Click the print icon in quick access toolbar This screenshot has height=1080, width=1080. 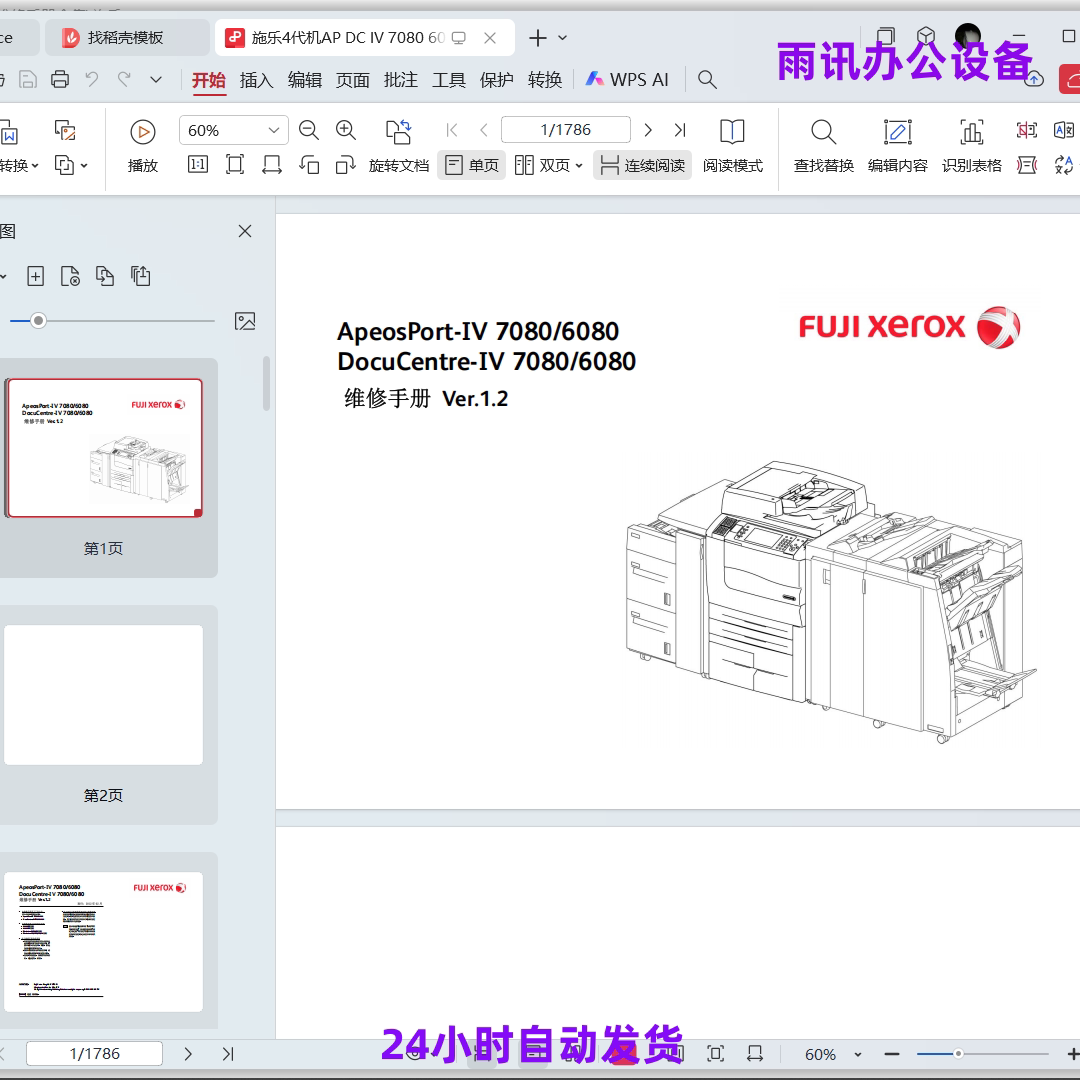click(60, 79)
